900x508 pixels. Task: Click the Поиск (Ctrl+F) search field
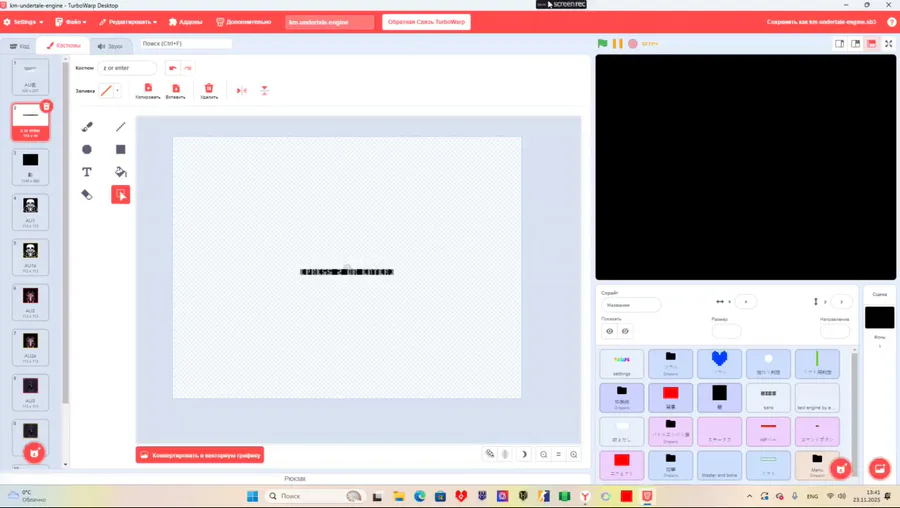[x=186, y=44]
